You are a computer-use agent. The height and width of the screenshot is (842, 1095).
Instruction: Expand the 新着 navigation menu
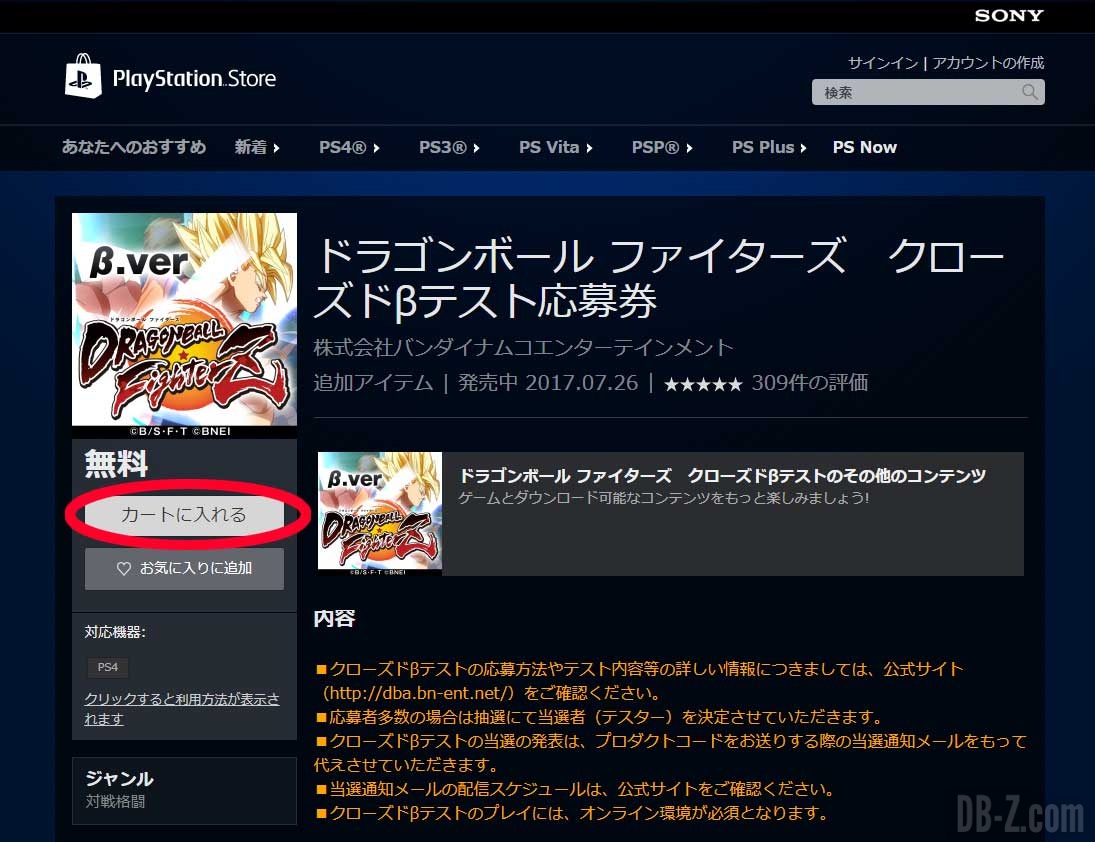pos(257,147)
